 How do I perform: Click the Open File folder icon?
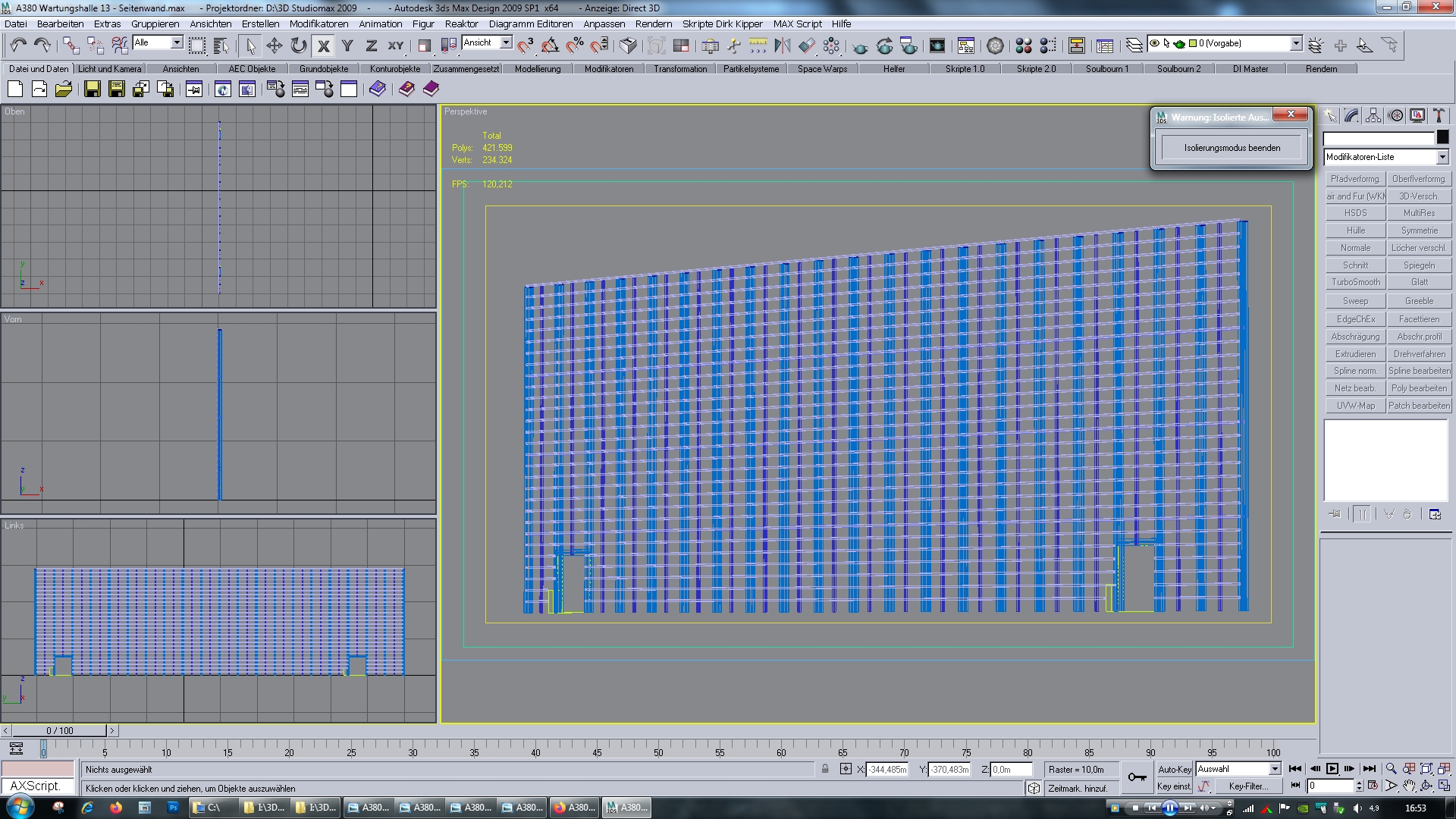coord(64,89)
